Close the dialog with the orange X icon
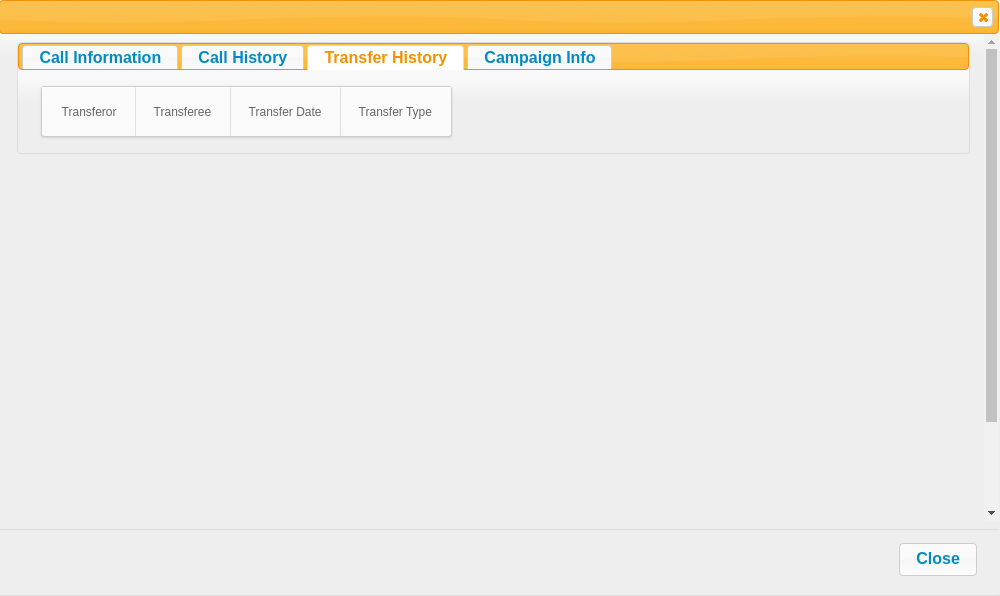The height and width of the screenshot is (596, 1000). pos(982,17)
